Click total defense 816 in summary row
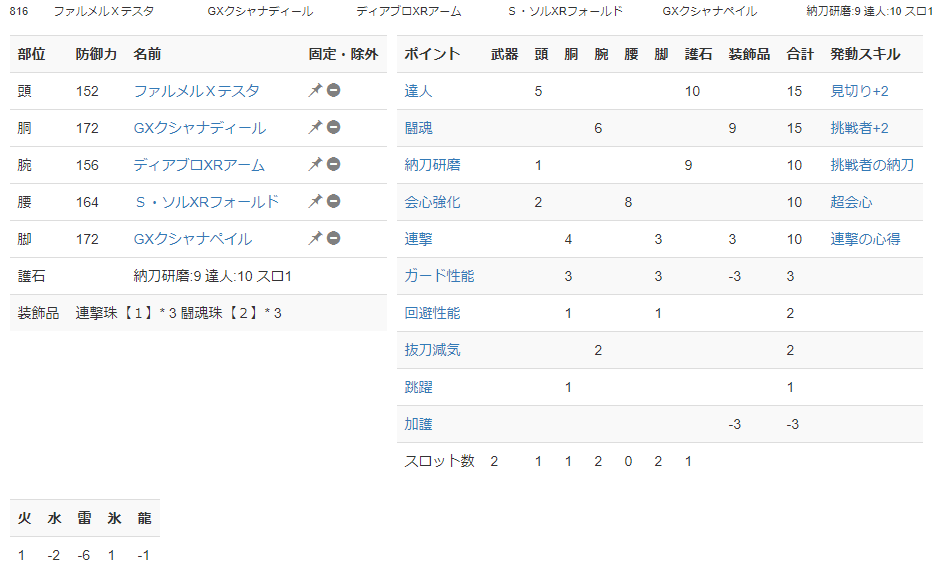The width and height of the screenshot is (941, 574). [x=19, y=11]
